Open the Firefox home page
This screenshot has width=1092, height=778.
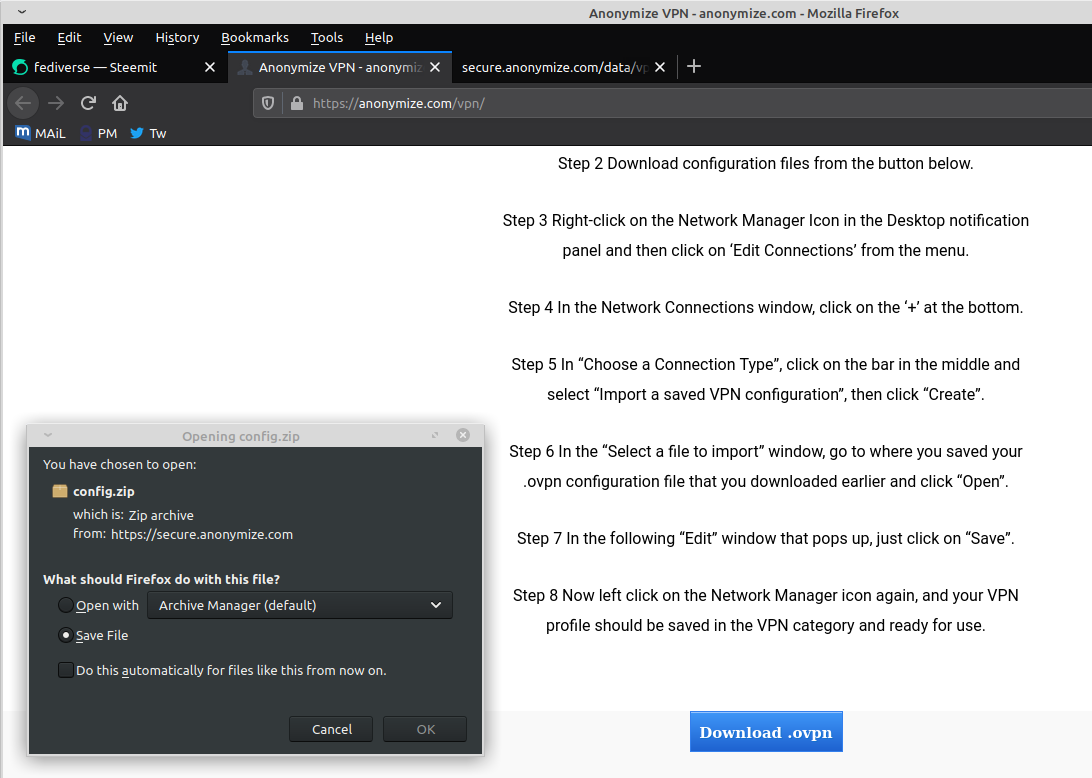click(120, 103)
